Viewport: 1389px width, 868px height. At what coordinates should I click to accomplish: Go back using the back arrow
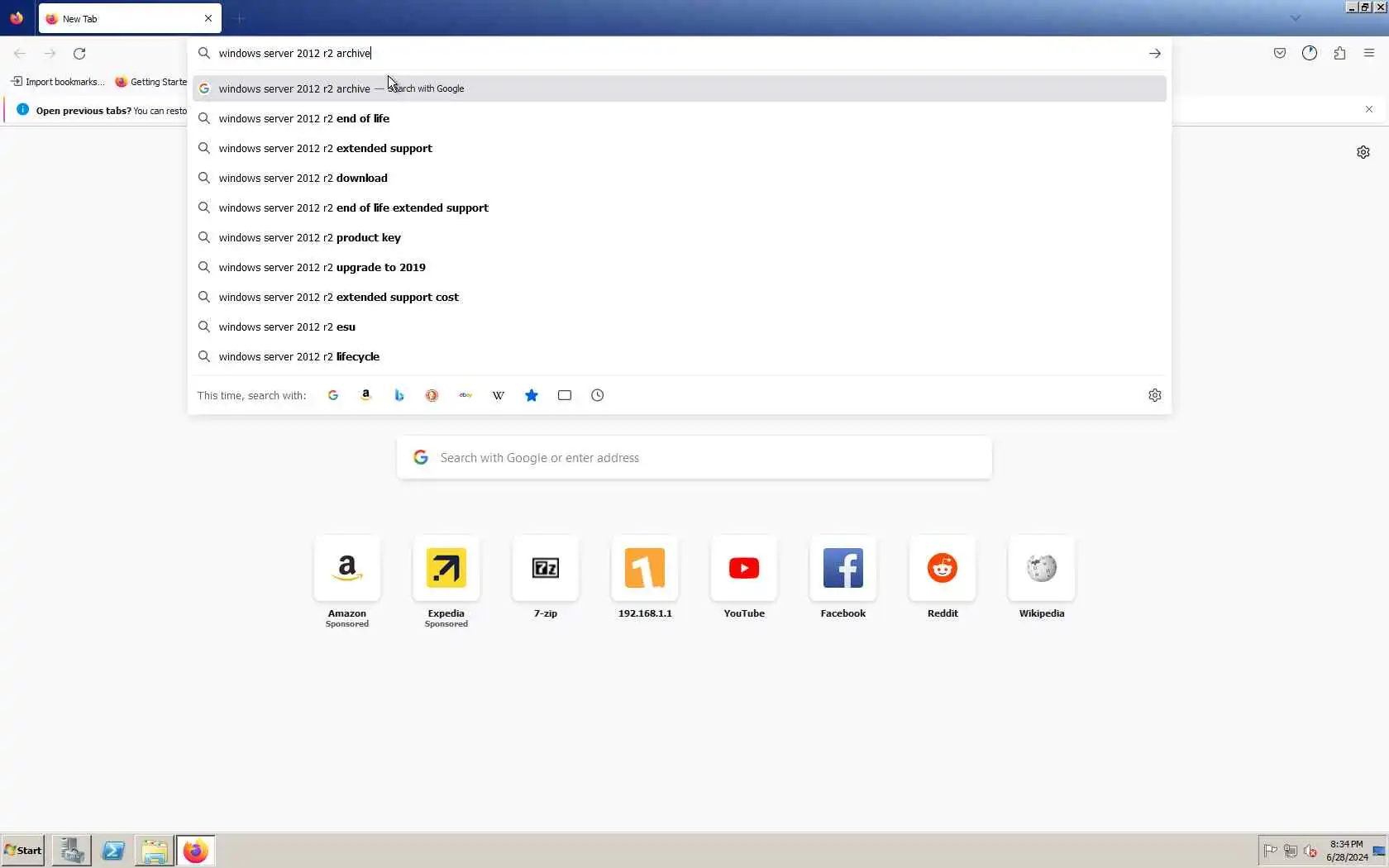coord(20,54)
